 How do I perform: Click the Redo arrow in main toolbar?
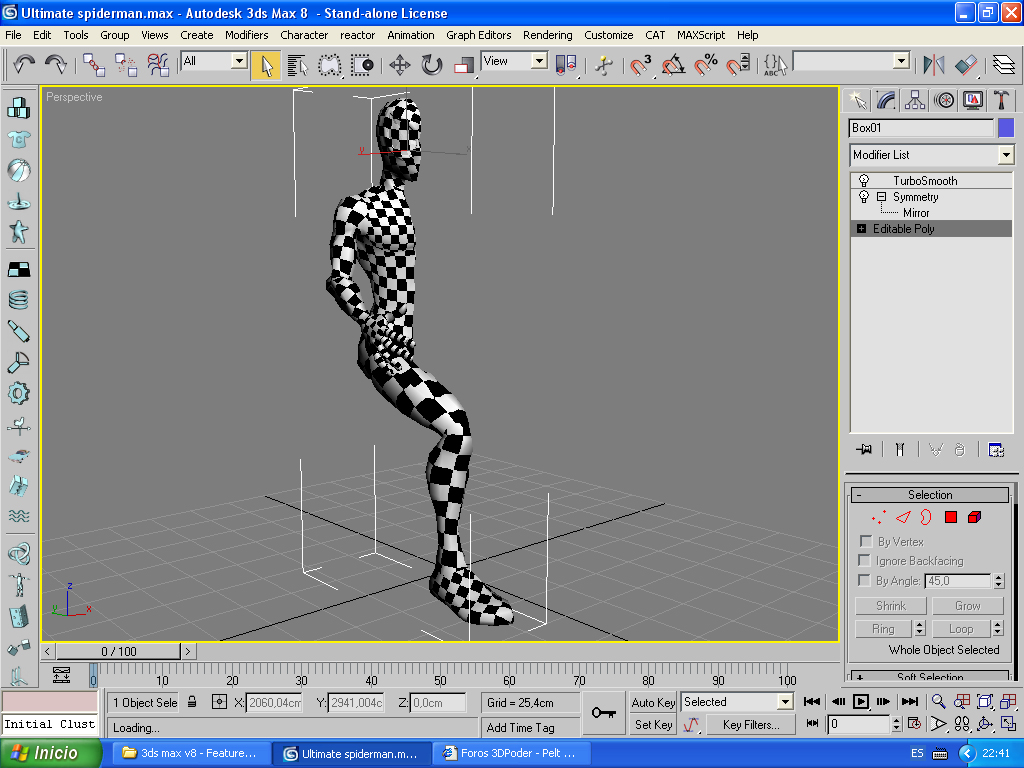click(x=56, y=64)
